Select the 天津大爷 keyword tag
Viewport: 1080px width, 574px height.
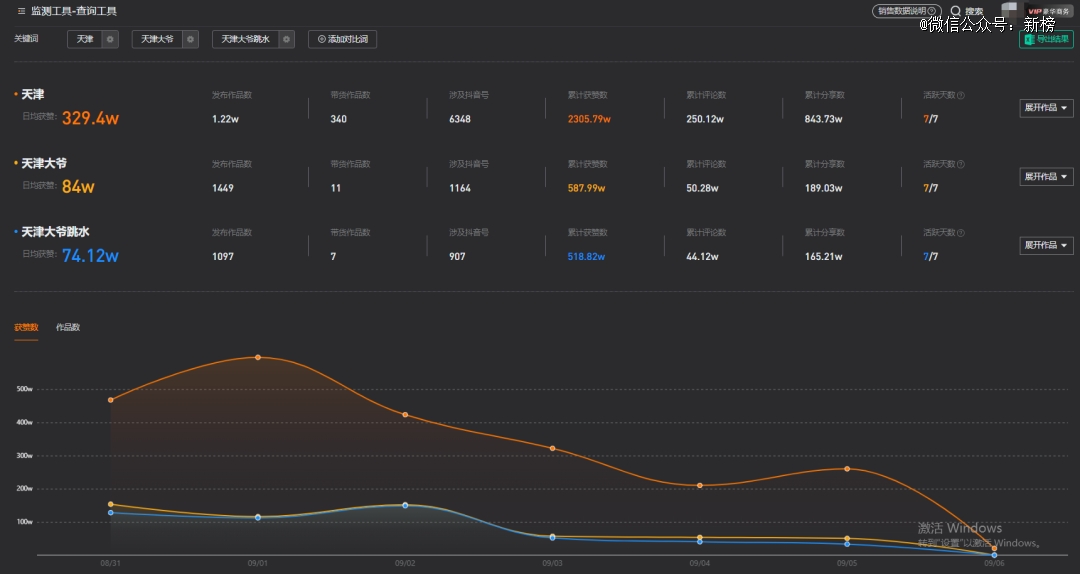click(157, 39)
